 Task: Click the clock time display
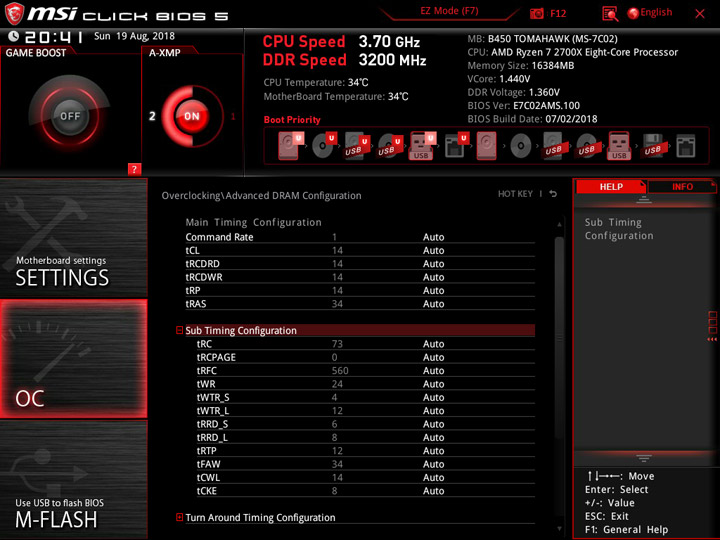pyautogui.click(x=54, y=37)
